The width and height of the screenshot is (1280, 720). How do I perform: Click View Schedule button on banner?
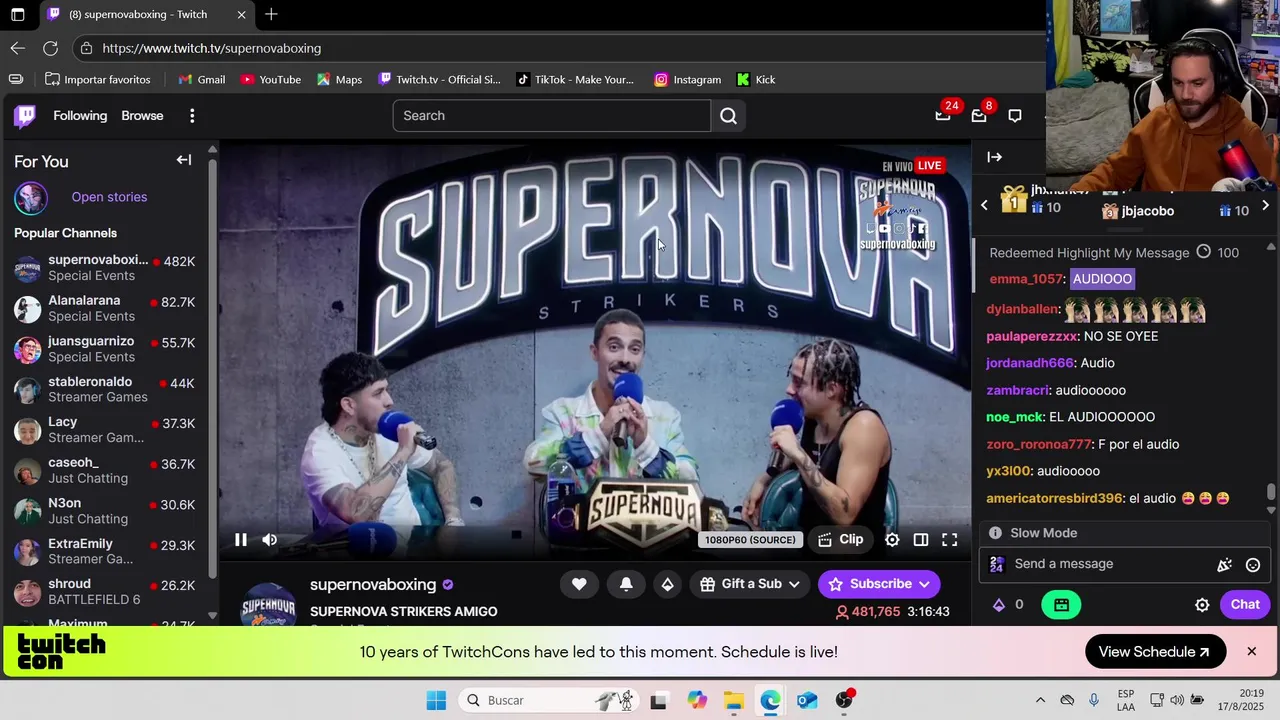tap(1155, 652)
